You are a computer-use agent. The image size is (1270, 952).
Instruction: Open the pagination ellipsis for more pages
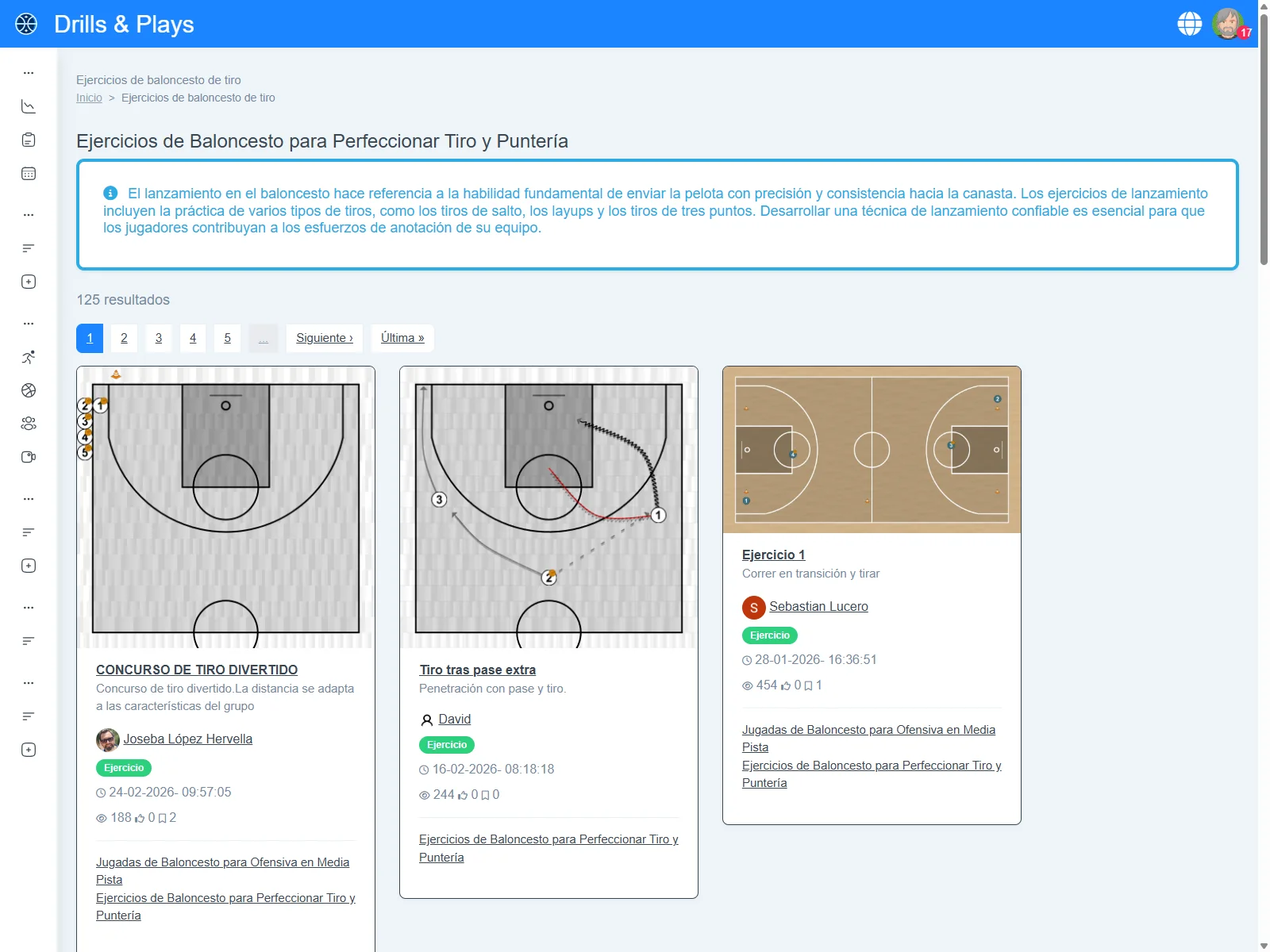[x=264, y=338]
